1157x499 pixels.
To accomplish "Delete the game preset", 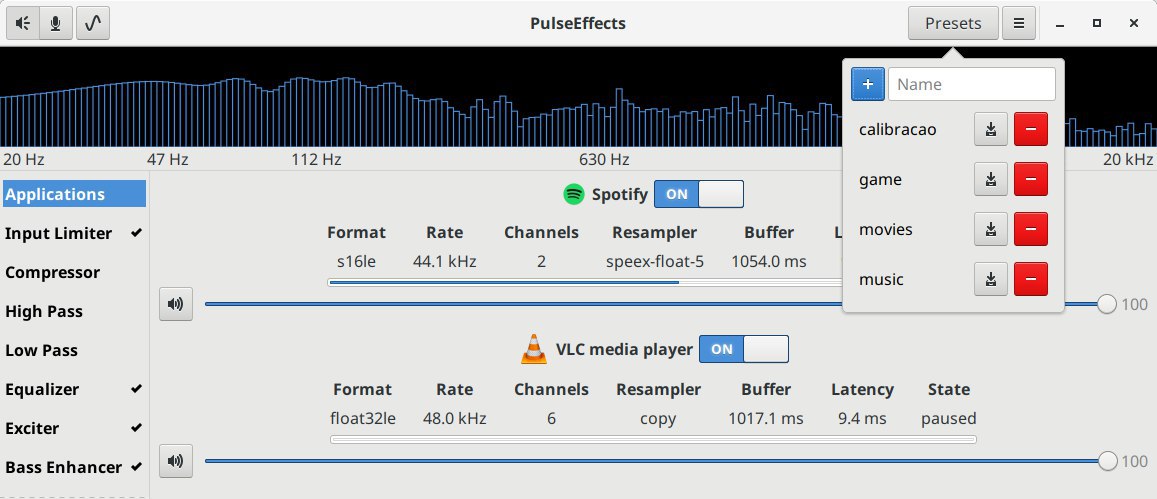I will [x=1031, y=180].
